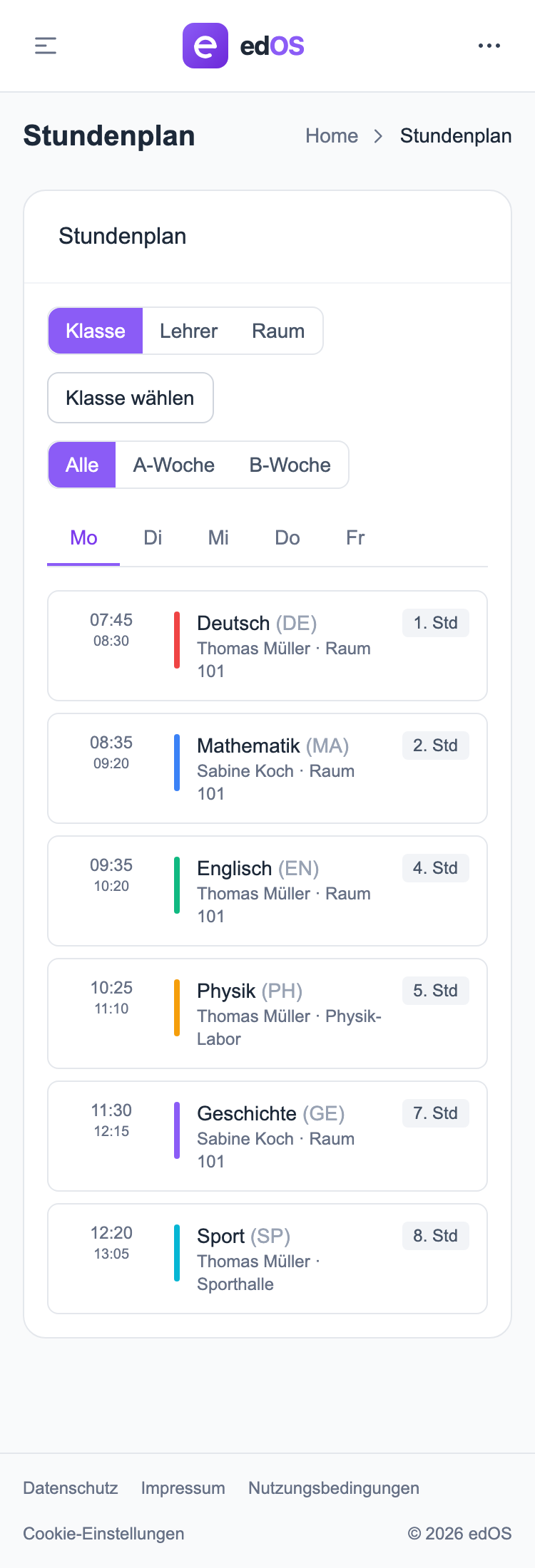This screenshot has width=535, height=1568.
Task: Select the Lehrer view mode
Action: pyautogui.click(x=188, y=331)
